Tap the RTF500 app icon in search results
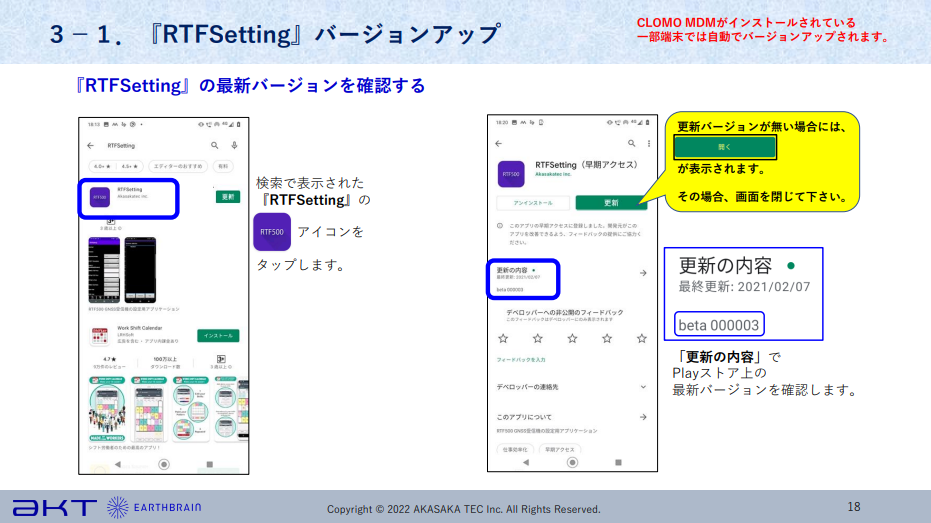The height and width of the screenshot is (523, 931). [100, 197]
